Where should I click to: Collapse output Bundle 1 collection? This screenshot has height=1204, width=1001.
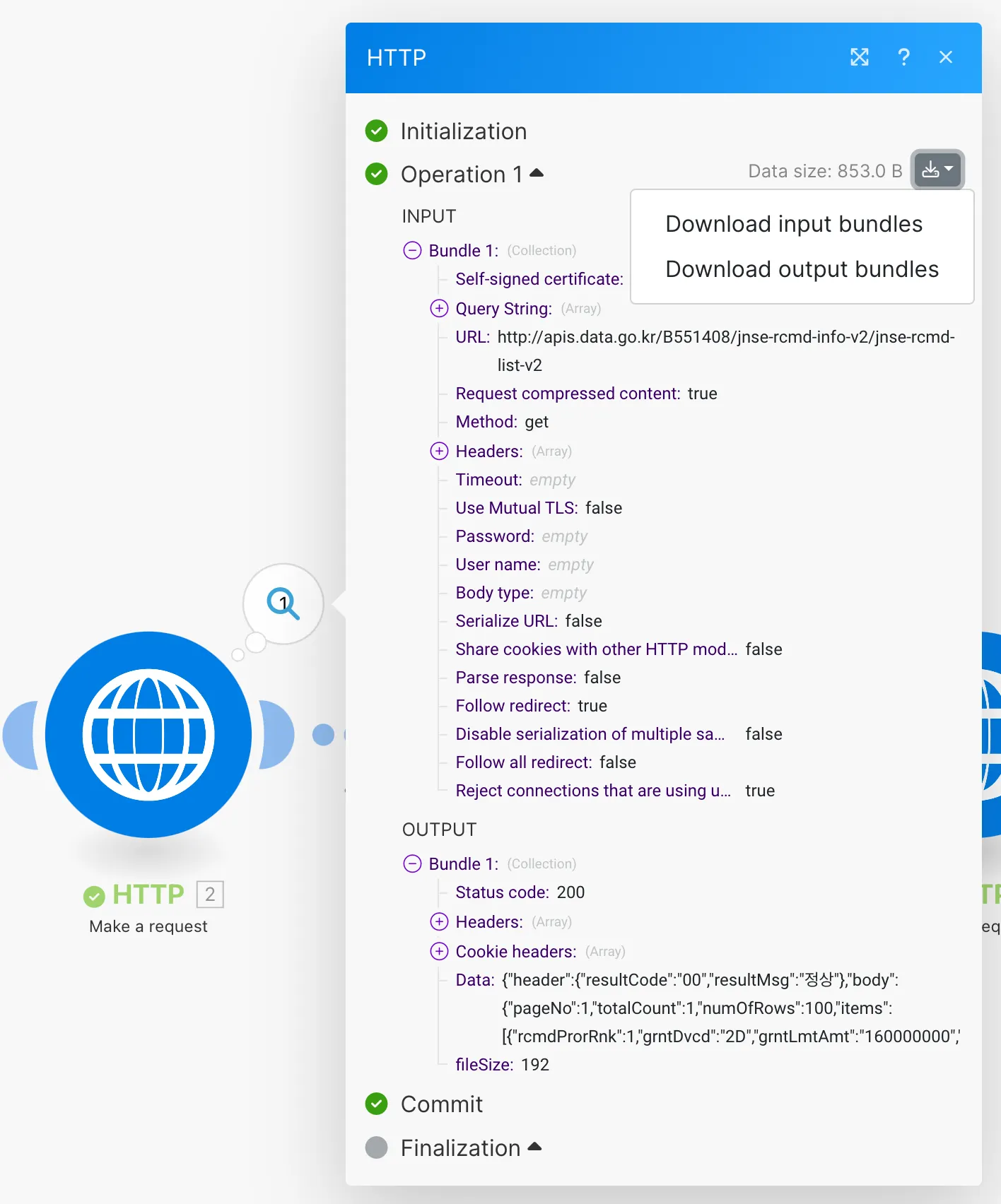(x=412, y=863)
